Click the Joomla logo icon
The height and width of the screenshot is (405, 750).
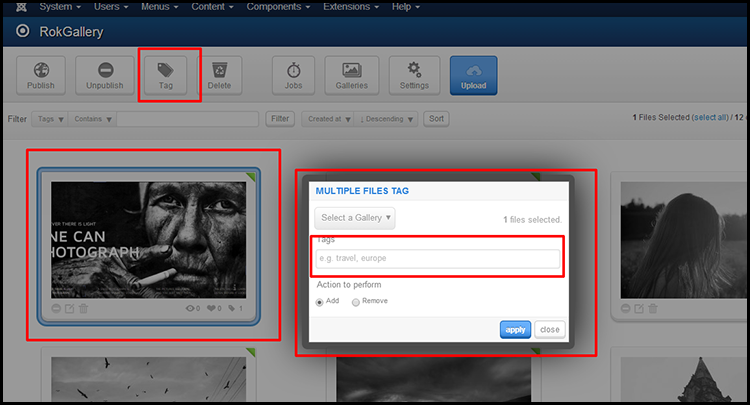[22, 7]
